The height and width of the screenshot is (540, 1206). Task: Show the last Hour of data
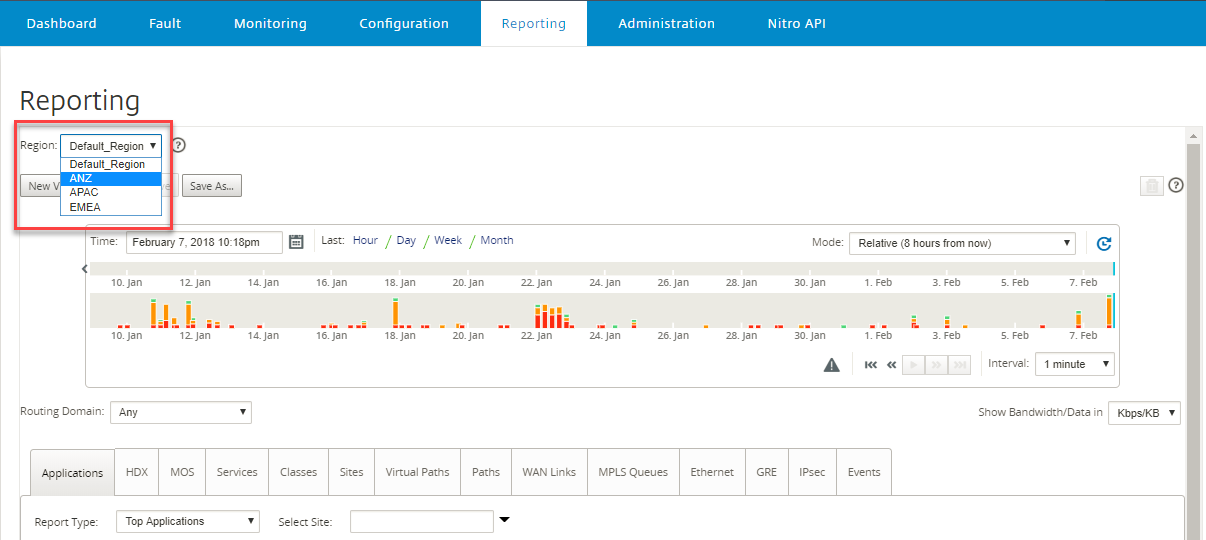click(x=365, y=240)
